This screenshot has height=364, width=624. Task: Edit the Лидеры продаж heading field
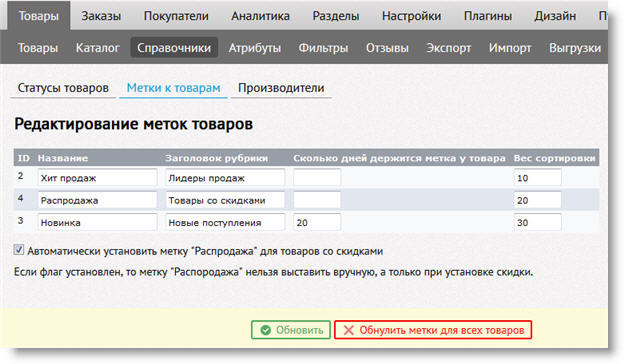(x=225, y=178)
